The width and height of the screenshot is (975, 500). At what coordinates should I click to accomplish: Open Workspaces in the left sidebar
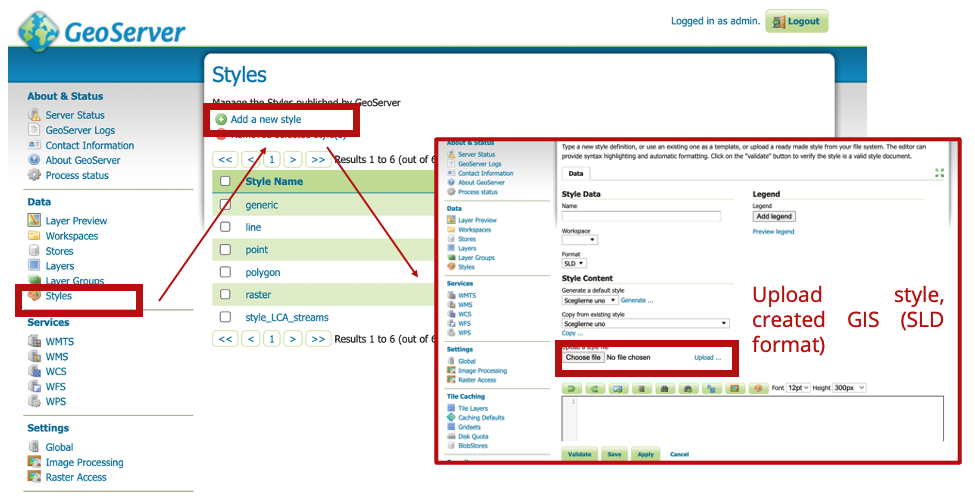(x=71, y=236)
